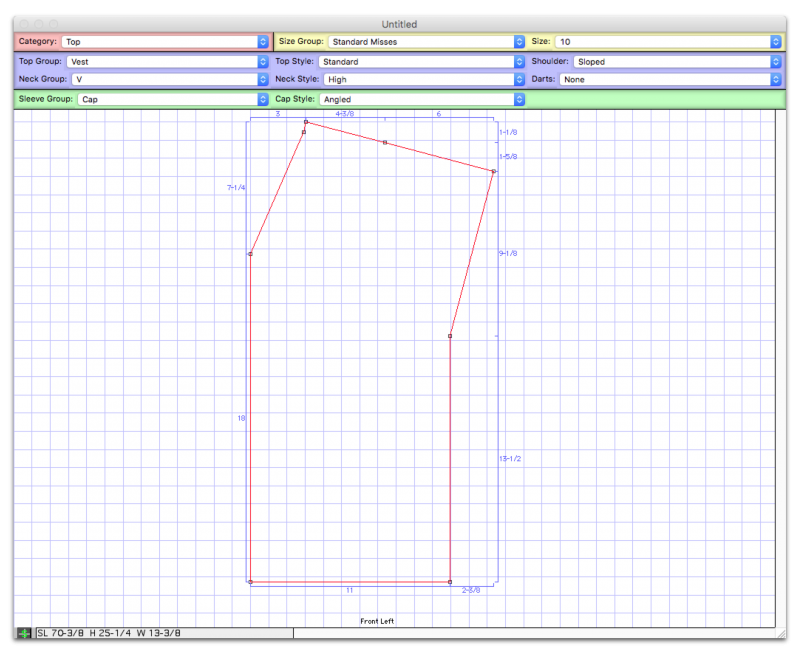Click the green plus icon in status bar
800x654 pixels.
(x=24, y=633)
